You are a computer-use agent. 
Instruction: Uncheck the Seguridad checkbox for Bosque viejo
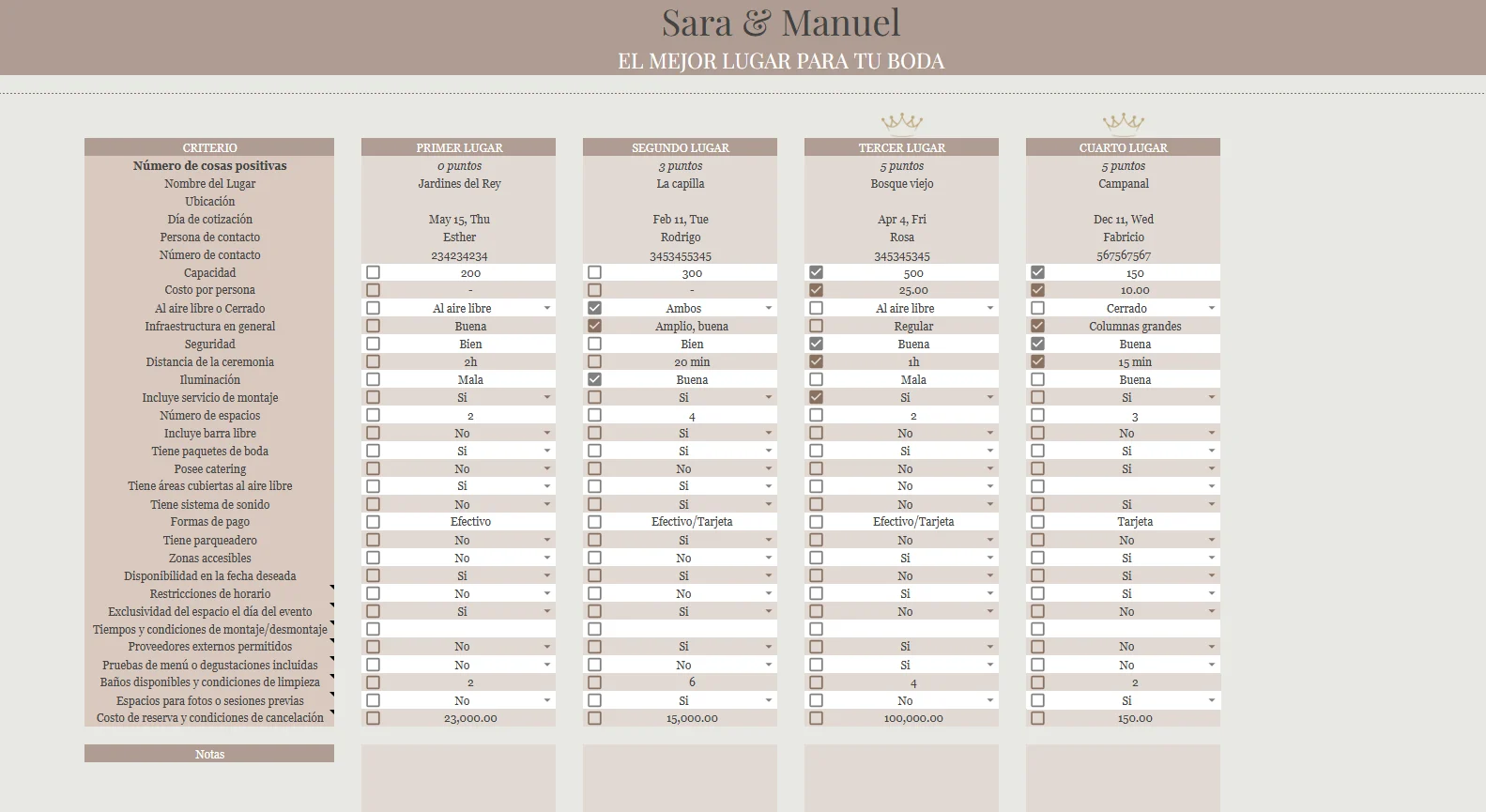816,344
